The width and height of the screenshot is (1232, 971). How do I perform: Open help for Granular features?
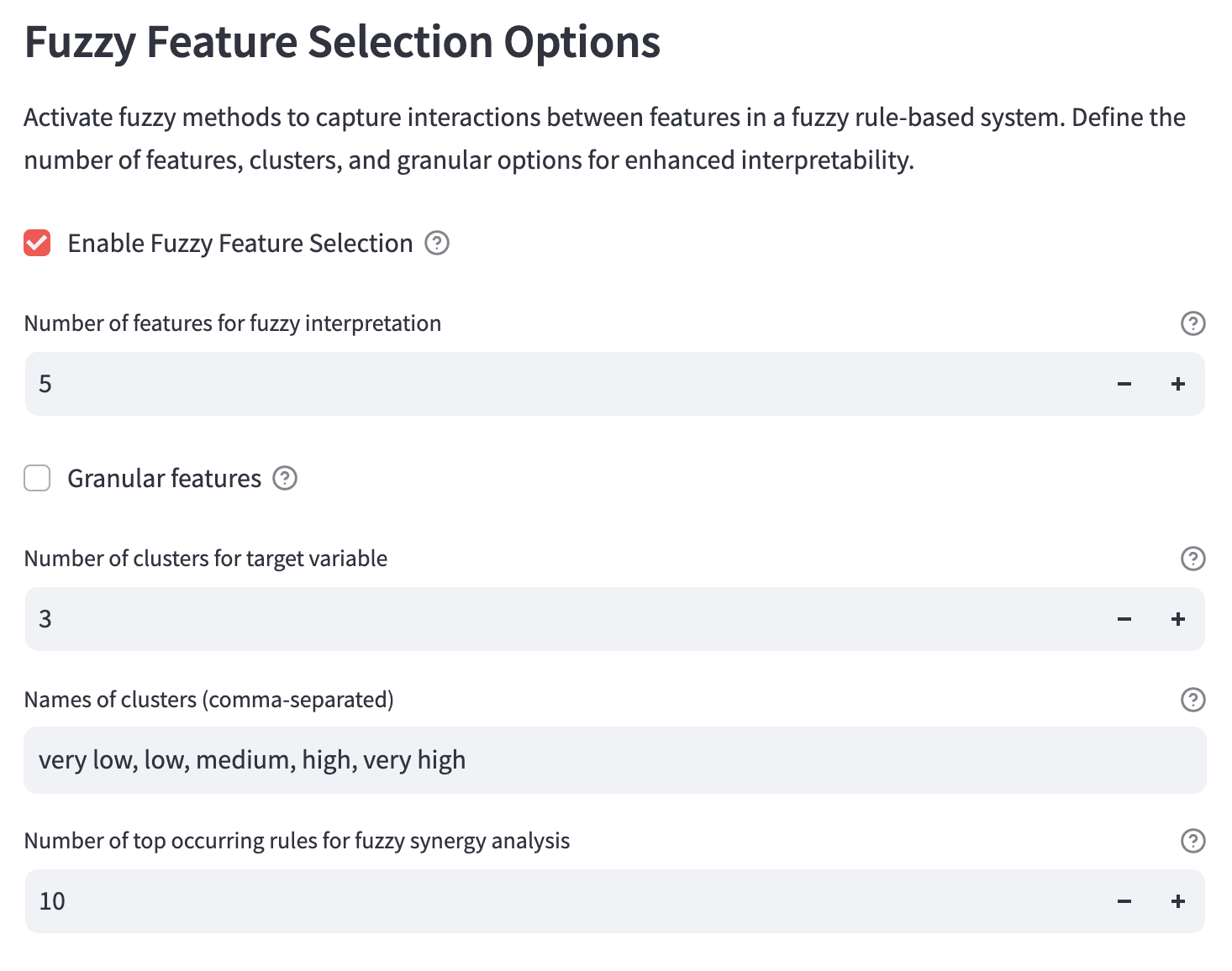pyautogui.click(x=285, y=478)
